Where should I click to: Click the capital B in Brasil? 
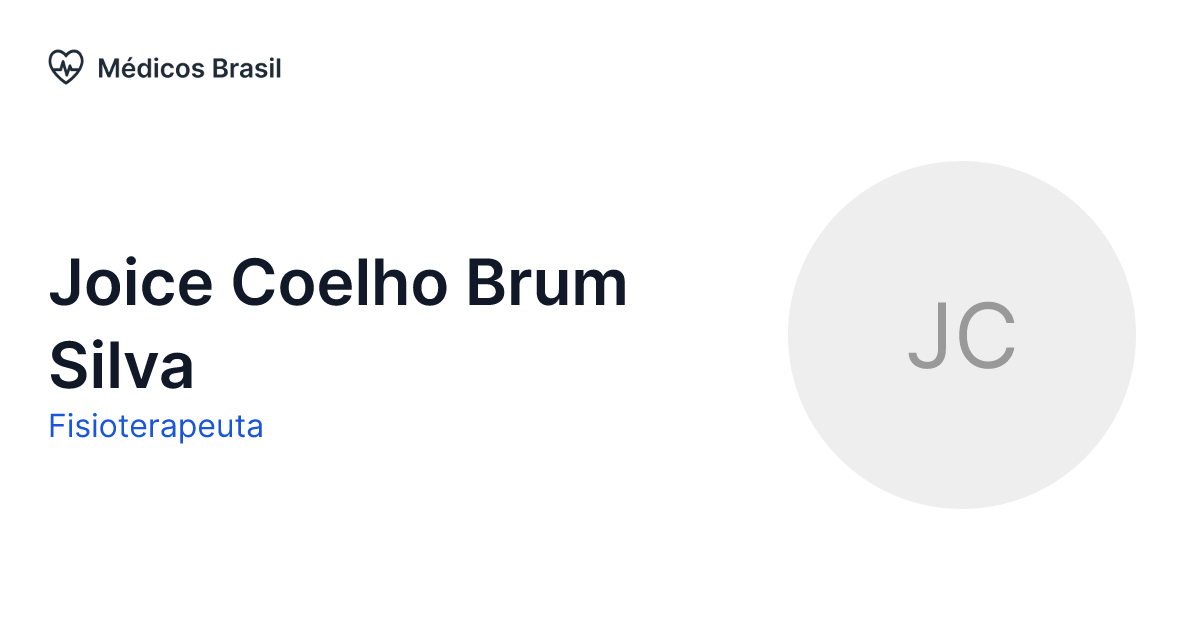point(219,68)
